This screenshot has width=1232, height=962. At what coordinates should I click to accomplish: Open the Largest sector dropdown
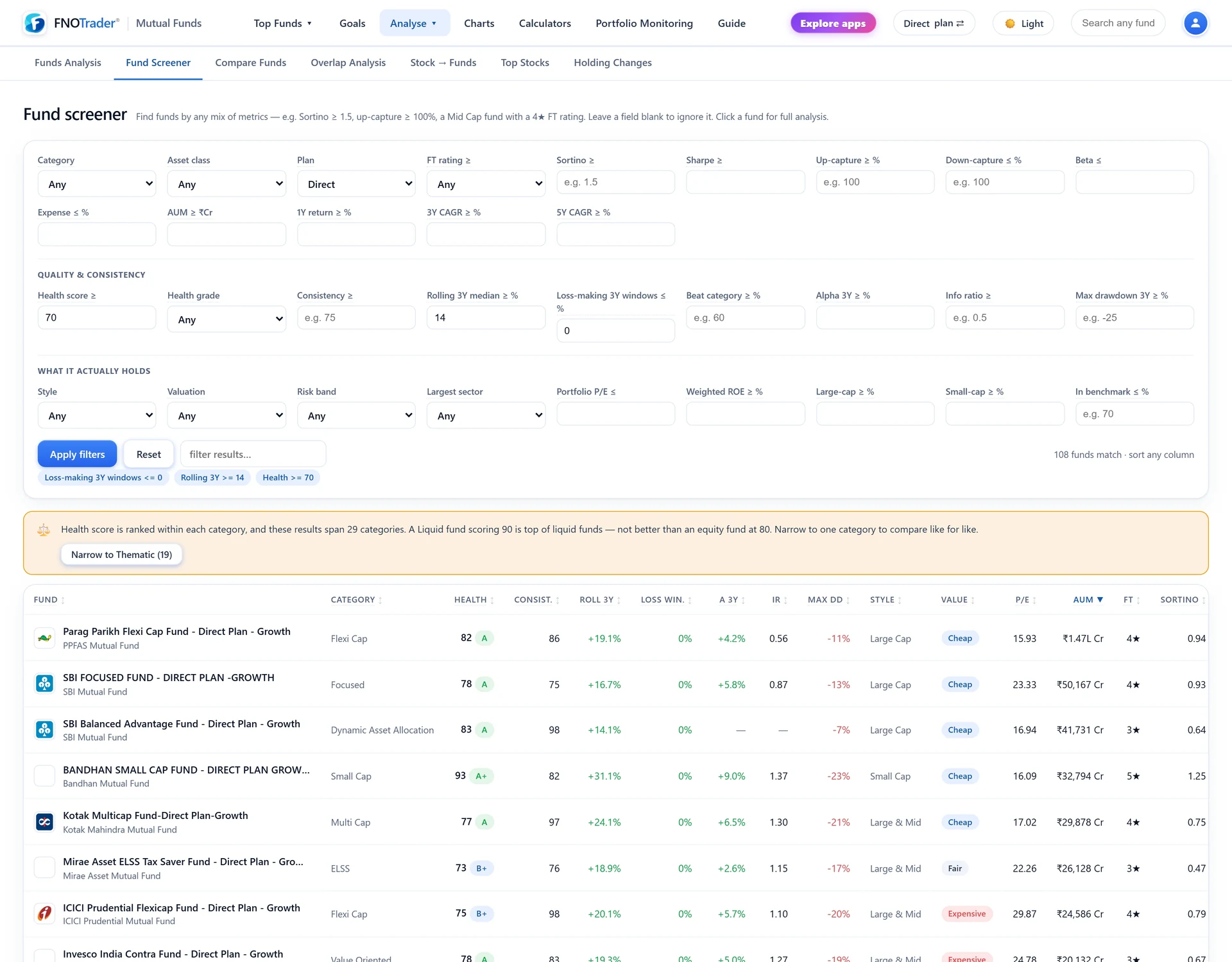486,416
